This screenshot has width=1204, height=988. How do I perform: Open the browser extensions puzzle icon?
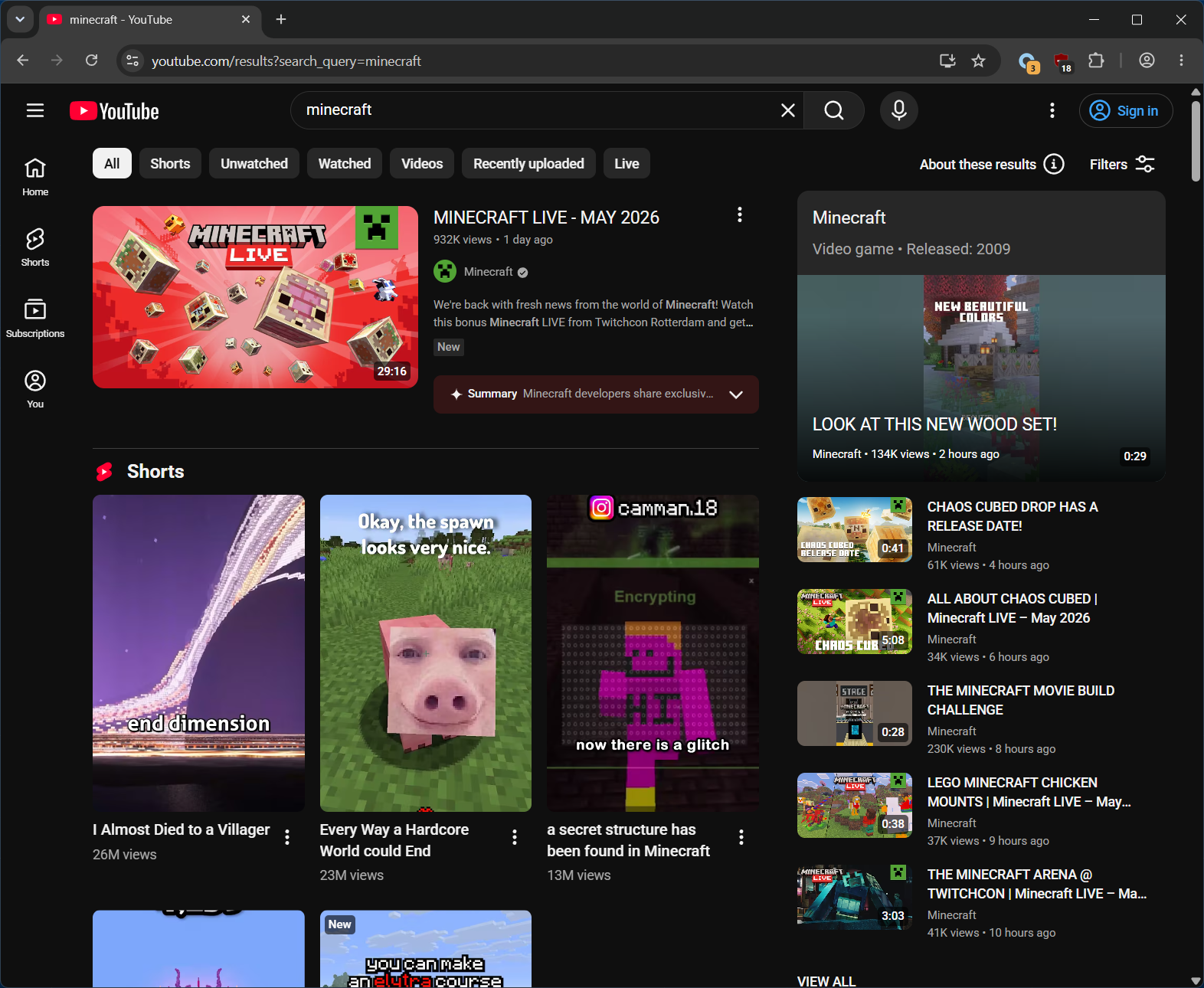coord(1096,61)
